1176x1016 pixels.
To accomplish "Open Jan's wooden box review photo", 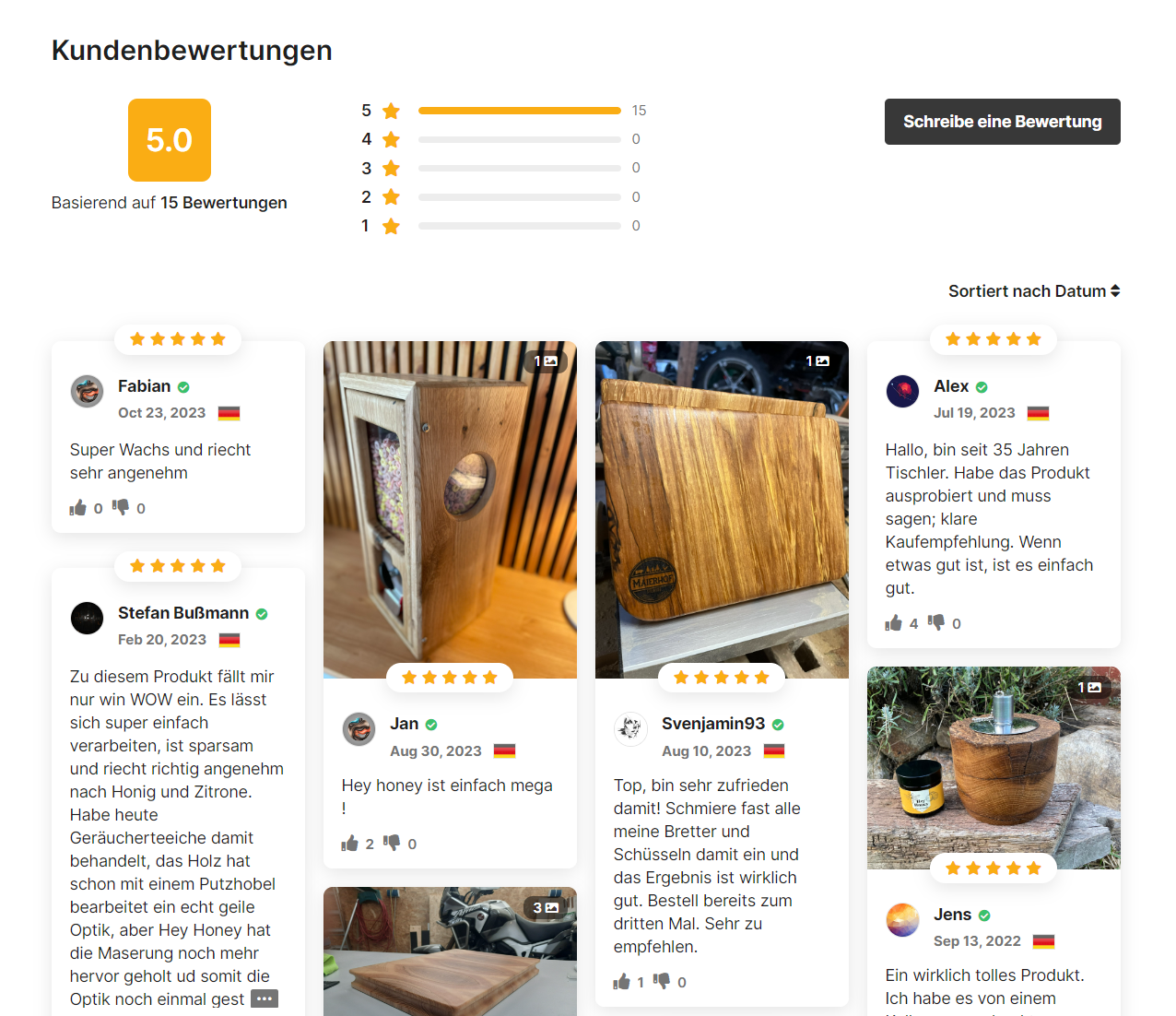I will [x=450, y=510].
